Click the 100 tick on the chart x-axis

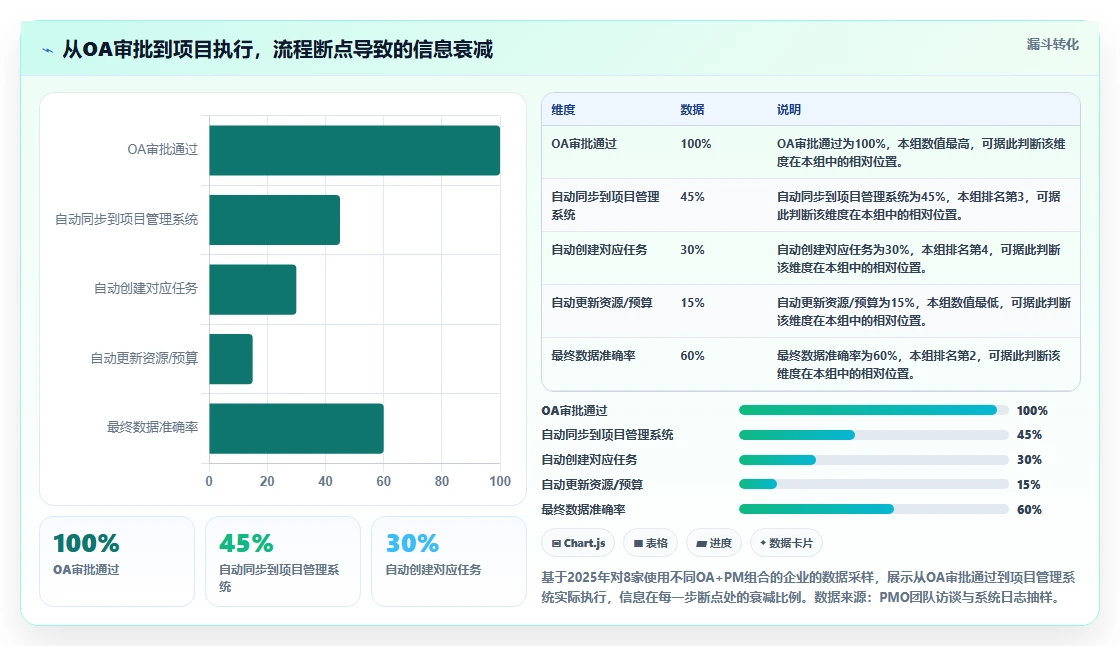(x=500, y=481)
